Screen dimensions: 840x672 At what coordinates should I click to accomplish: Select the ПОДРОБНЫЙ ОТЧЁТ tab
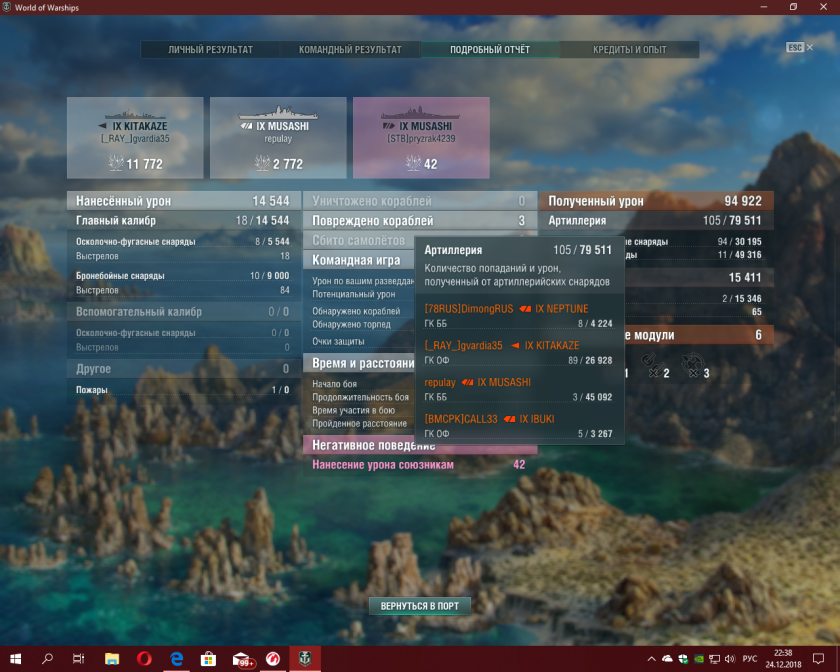click(490, 50)
